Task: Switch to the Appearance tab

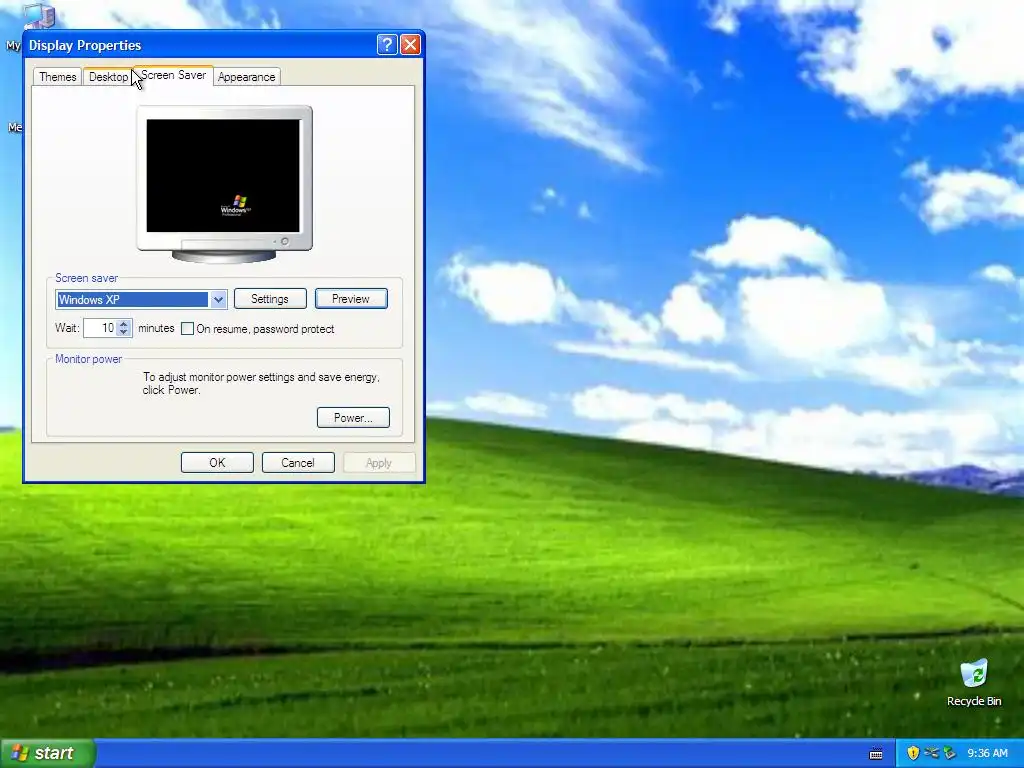Action: point(246,76)
